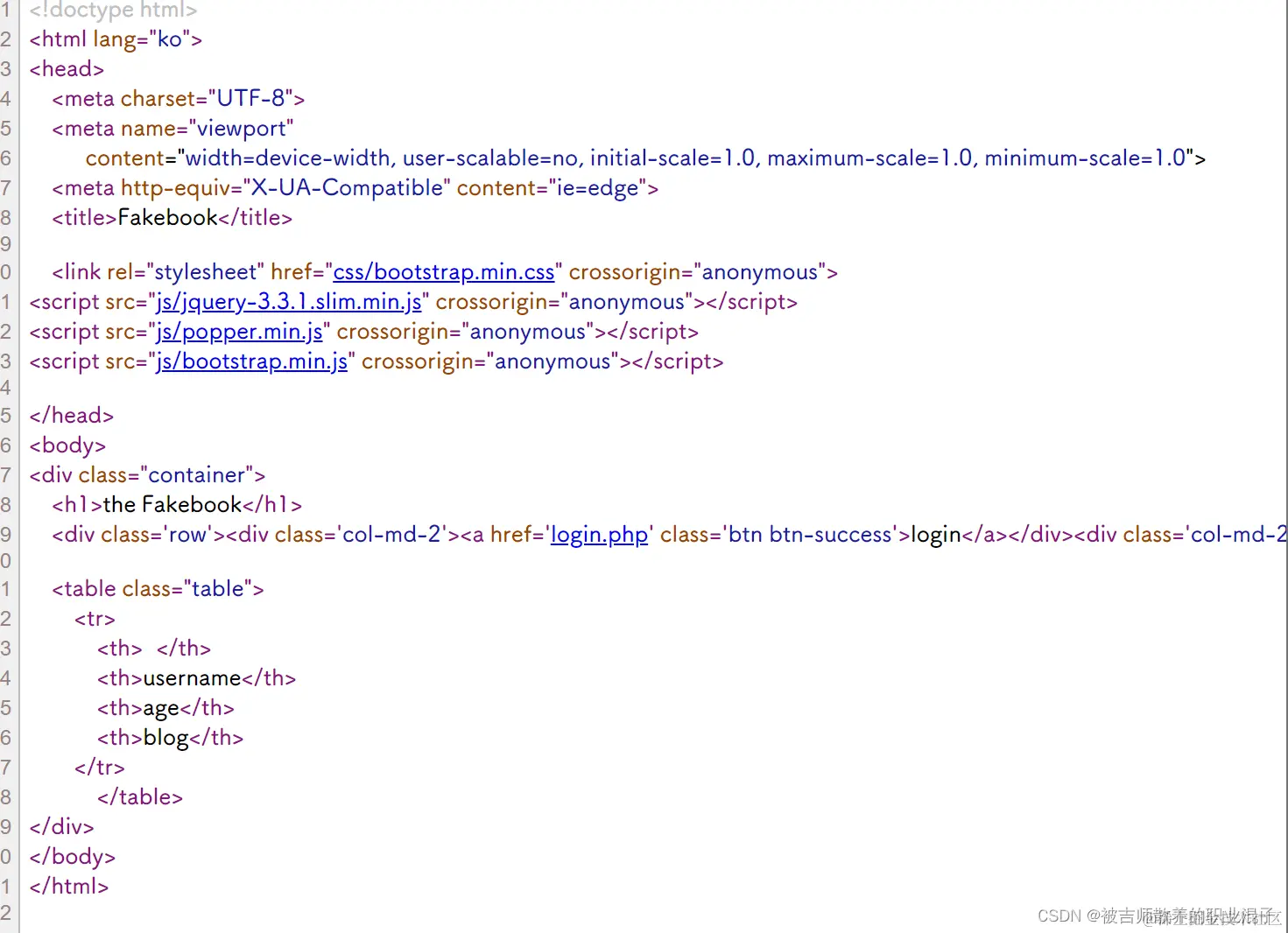Click the X-UA-Compatible meta line
Image resolution: width=1288 pixels, height=933 pixels.
[355, 188]
